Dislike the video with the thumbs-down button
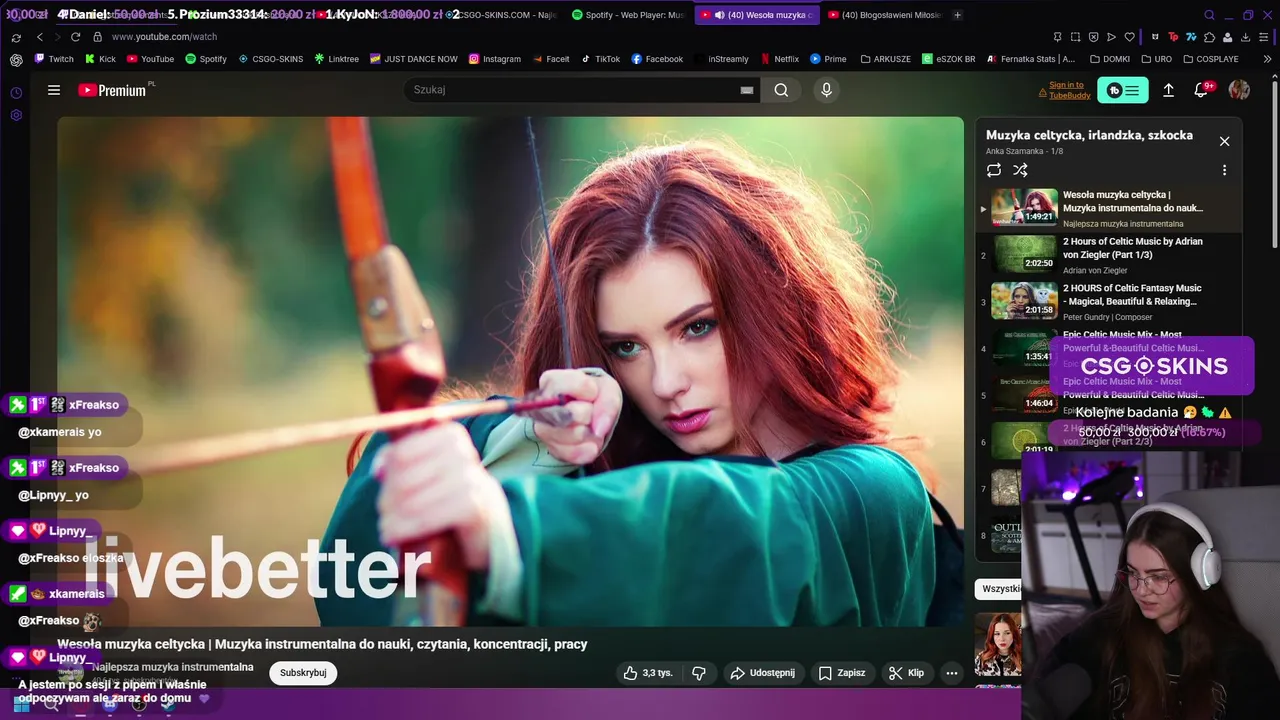The width and height of the screenshot is (1280, 720). (699, 673)
